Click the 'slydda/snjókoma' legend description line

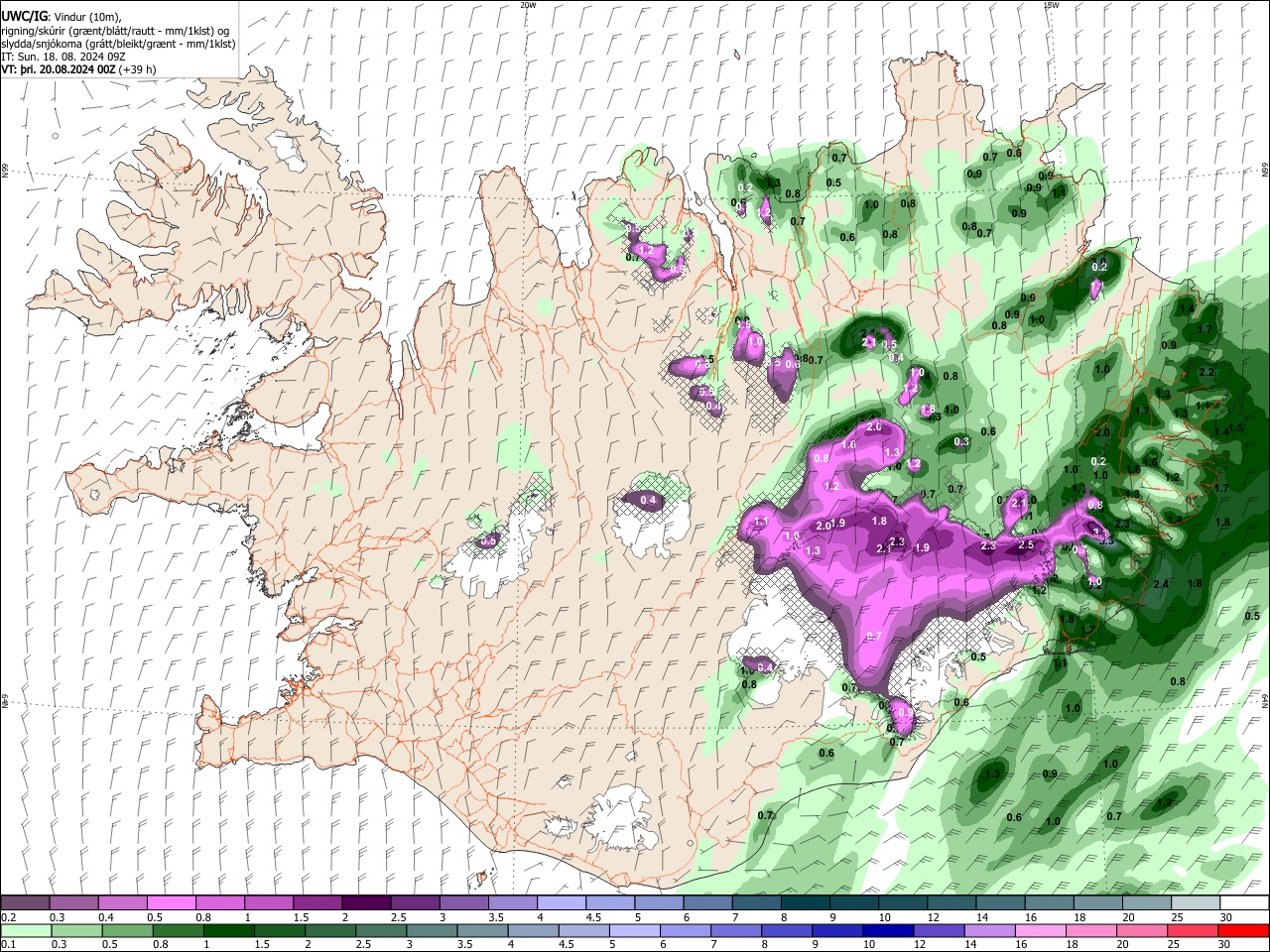tap(118, 44)
